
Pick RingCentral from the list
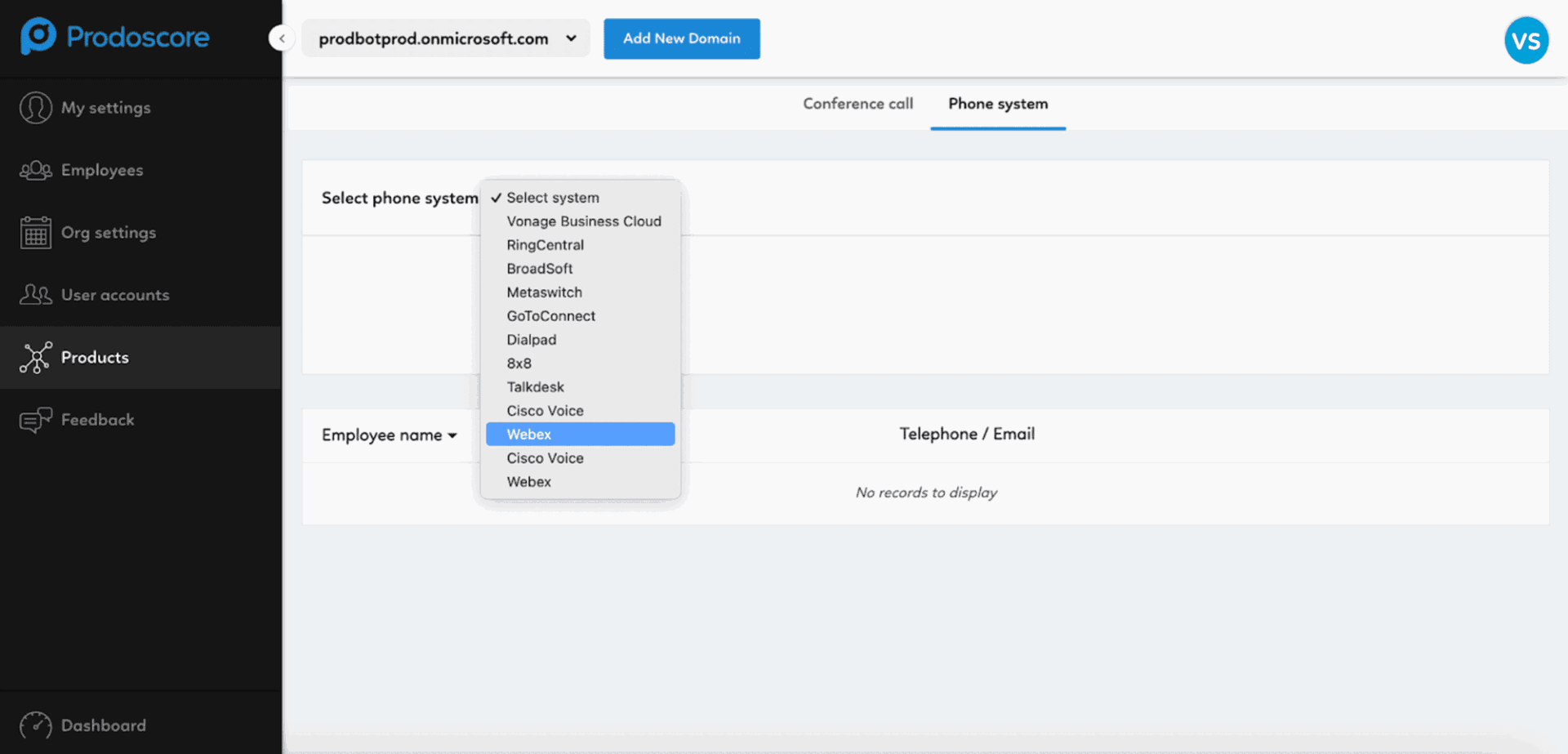(581, 245)
